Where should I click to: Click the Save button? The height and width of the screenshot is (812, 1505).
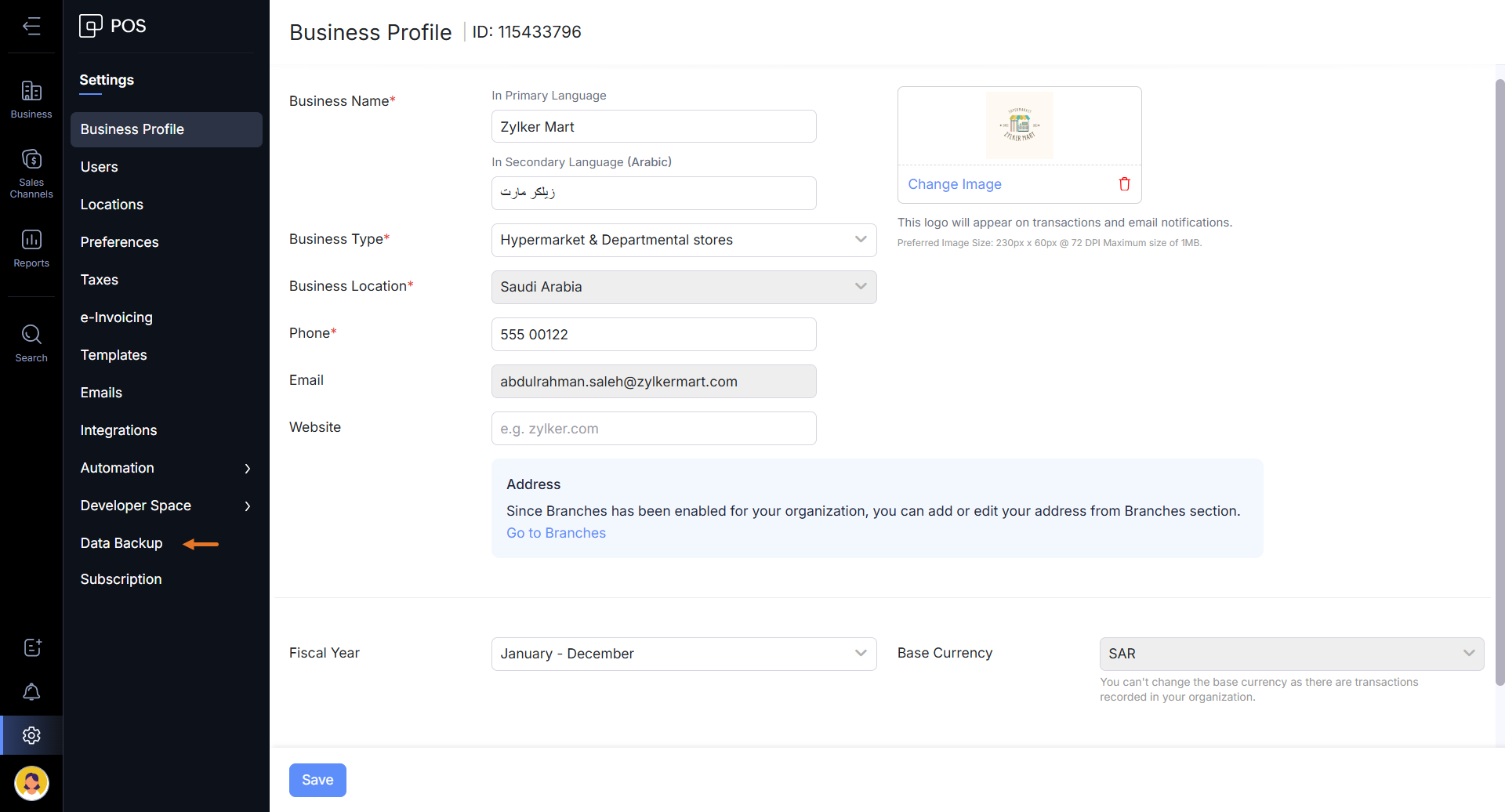click(x=317, y=780)
